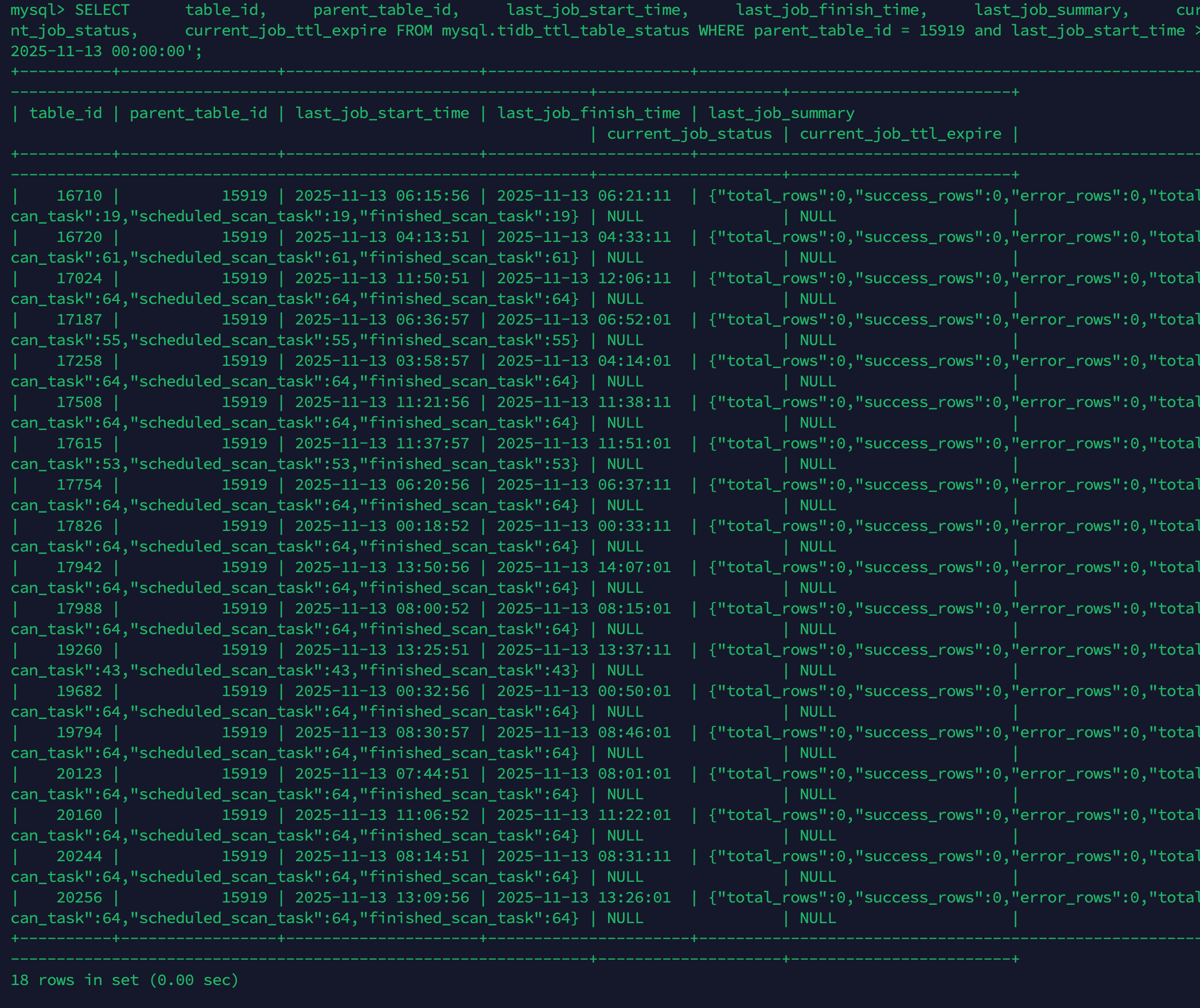Screen dimensions: 1200x1008
Task: Click the last_job_start_time column header
Action: [382, 113]
